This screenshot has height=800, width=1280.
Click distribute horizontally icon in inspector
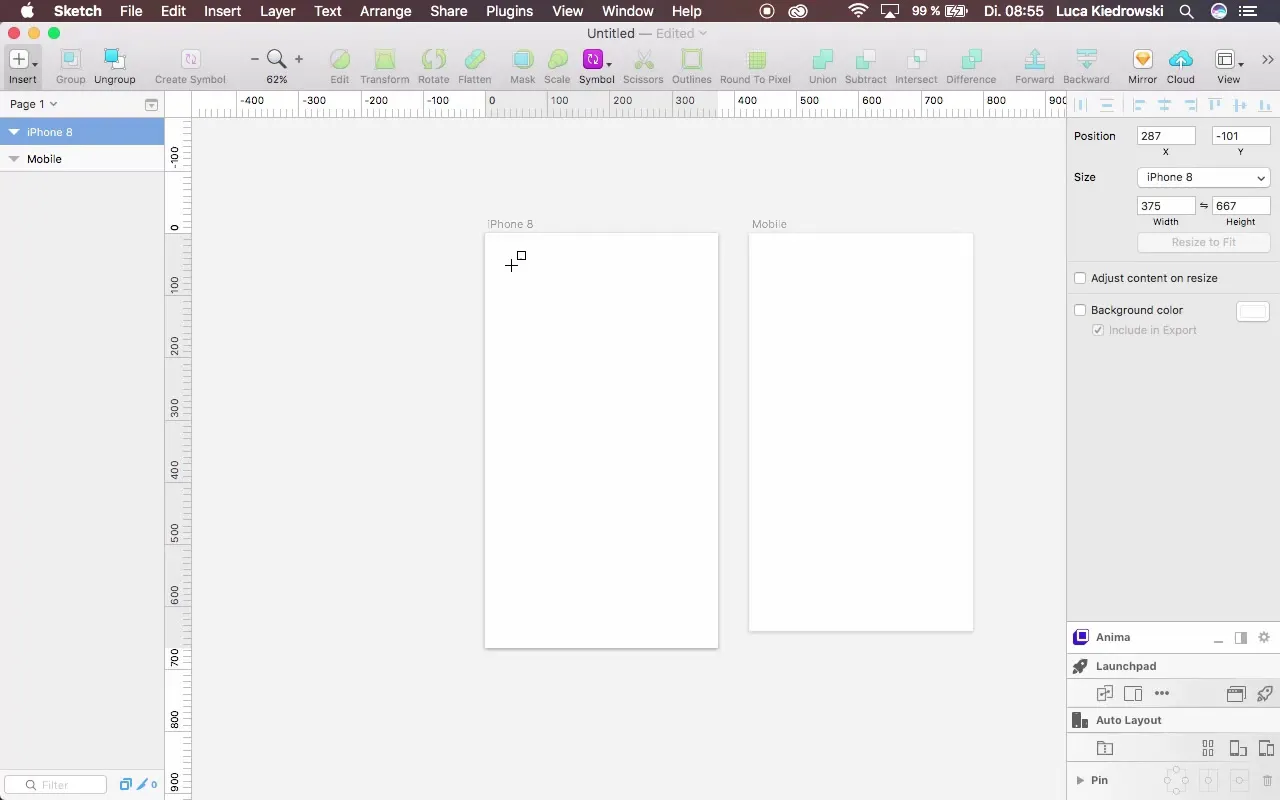click(x=1081, y=104)
